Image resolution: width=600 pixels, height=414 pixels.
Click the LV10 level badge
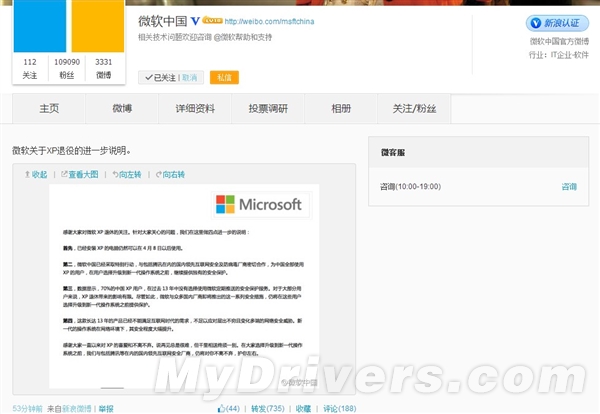(212, 20)
